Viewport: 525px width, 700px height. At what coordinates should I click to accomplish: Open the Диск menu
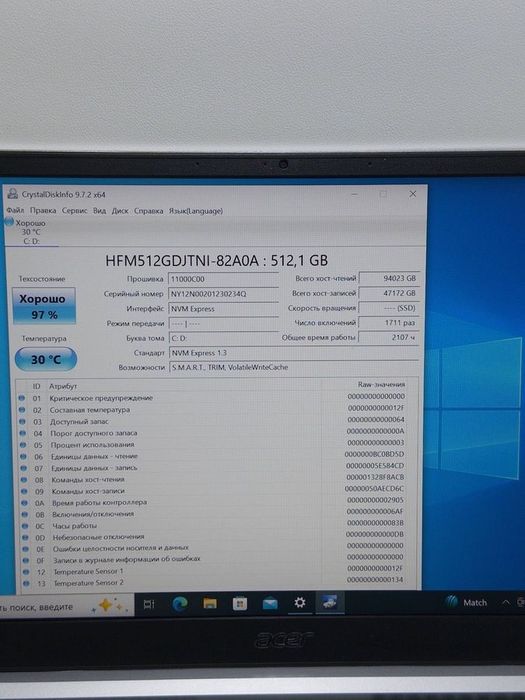[120, 211]
